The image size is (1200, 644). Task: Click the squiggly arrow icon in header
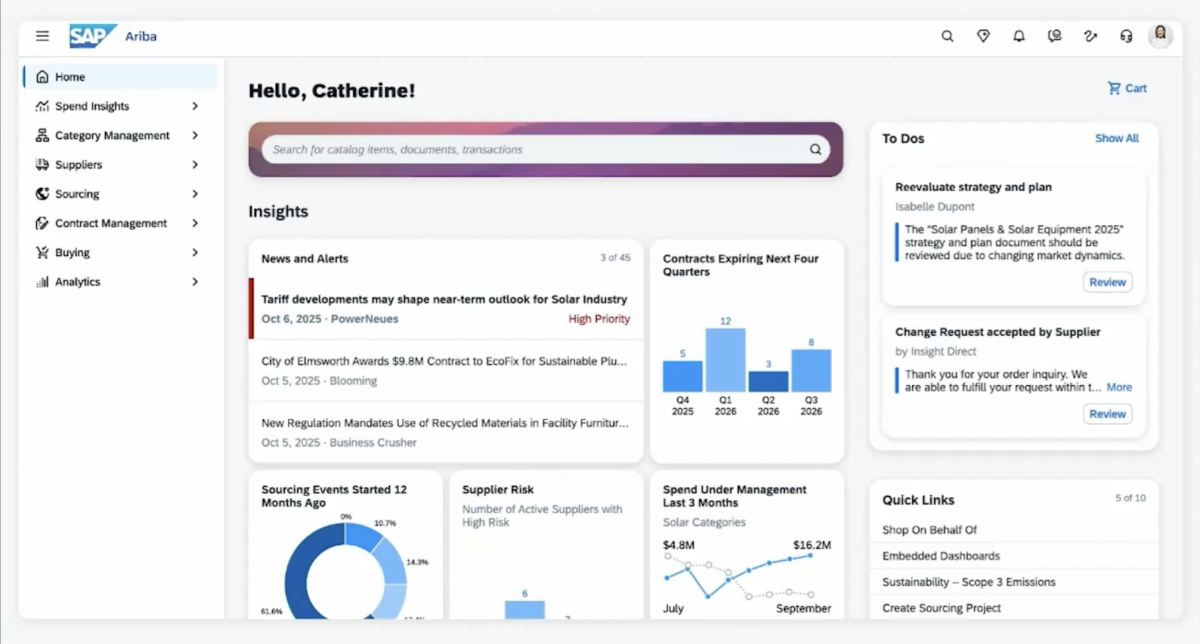click(x=1090, y=36)
